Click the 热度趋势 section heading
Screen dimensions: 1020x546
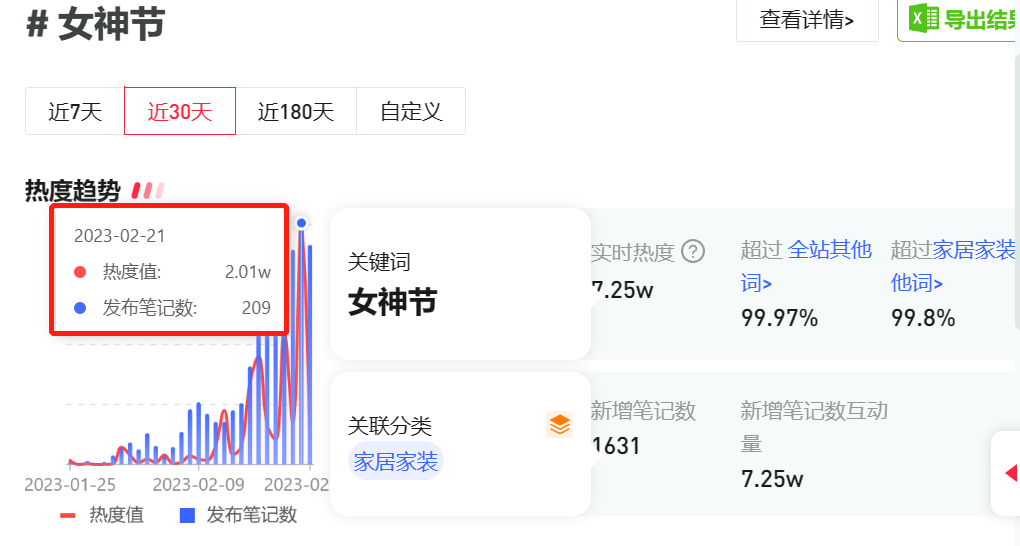pos(73,191)
